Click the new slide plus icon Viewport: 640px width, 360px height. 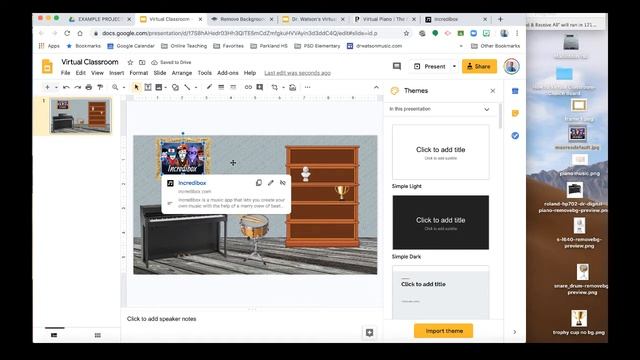click(x=47, y=87)
